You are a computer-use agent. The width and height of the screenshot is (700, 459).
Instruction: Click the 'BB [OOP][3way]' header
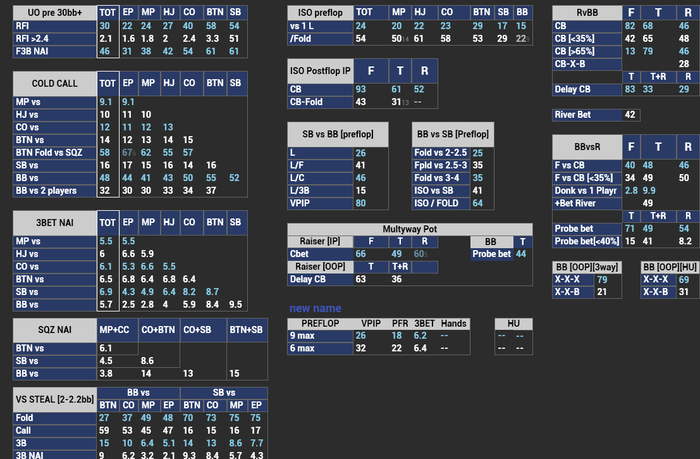click(587, 267)
